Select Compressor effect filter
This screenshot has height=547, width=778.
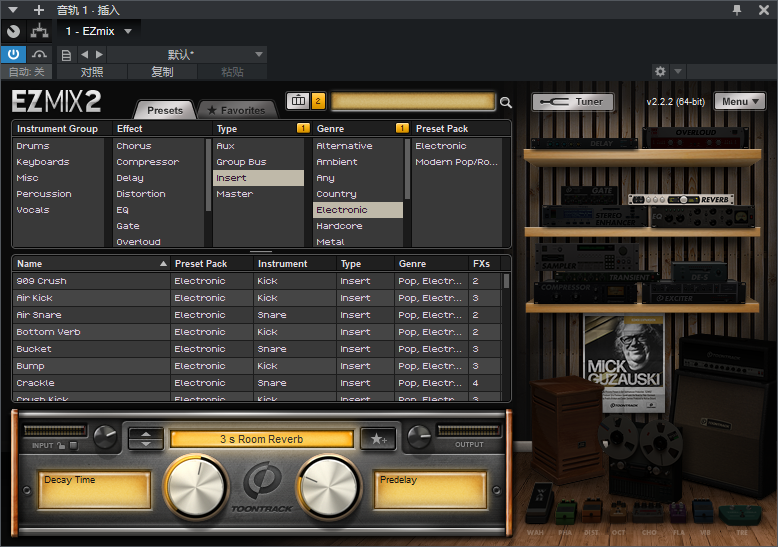coord(159,162)
